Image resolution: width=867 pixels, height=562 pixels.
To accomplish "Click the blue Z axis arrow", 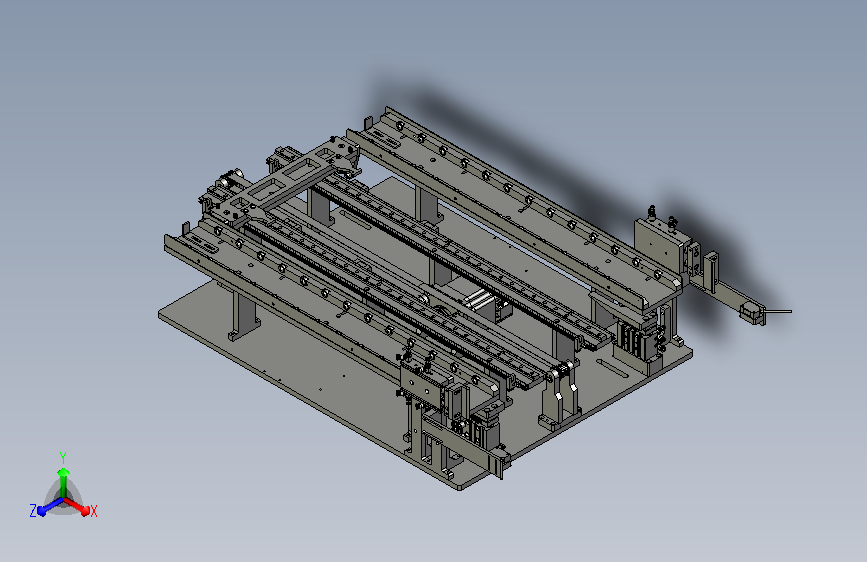I will tap(51, 507).
